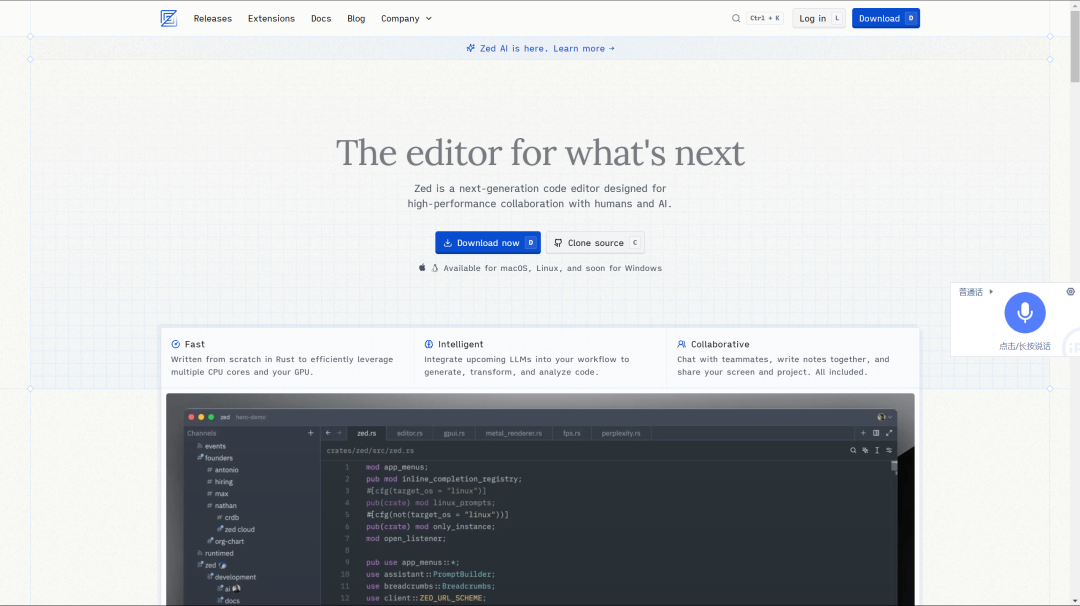Switch to the fps.rs tab

click(572, 433)
